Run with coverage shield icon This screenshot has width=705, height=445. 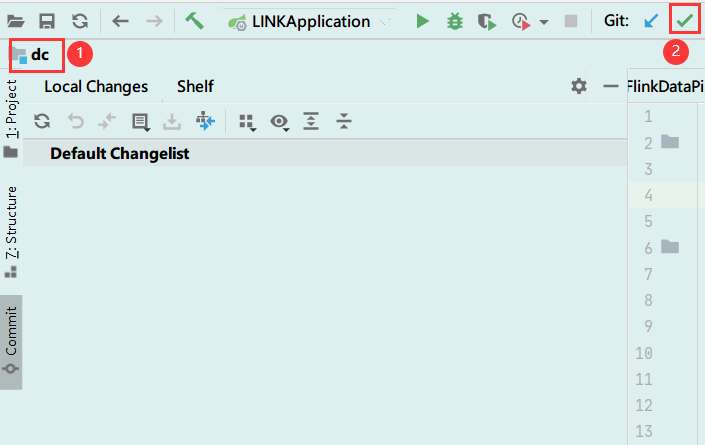click(x=487, y=22)
